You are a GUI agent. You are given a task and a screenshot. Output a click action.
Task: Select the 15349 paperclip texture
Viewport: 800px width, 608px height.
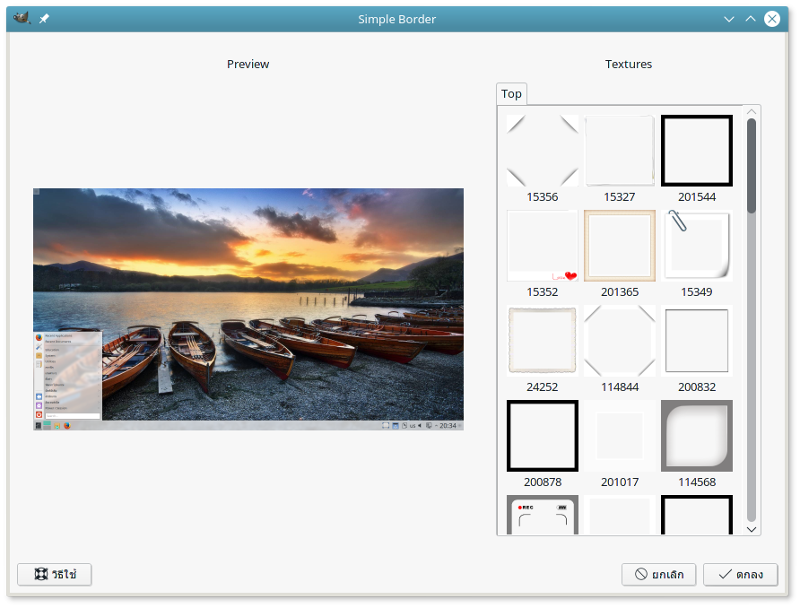[x=696, y=246]
